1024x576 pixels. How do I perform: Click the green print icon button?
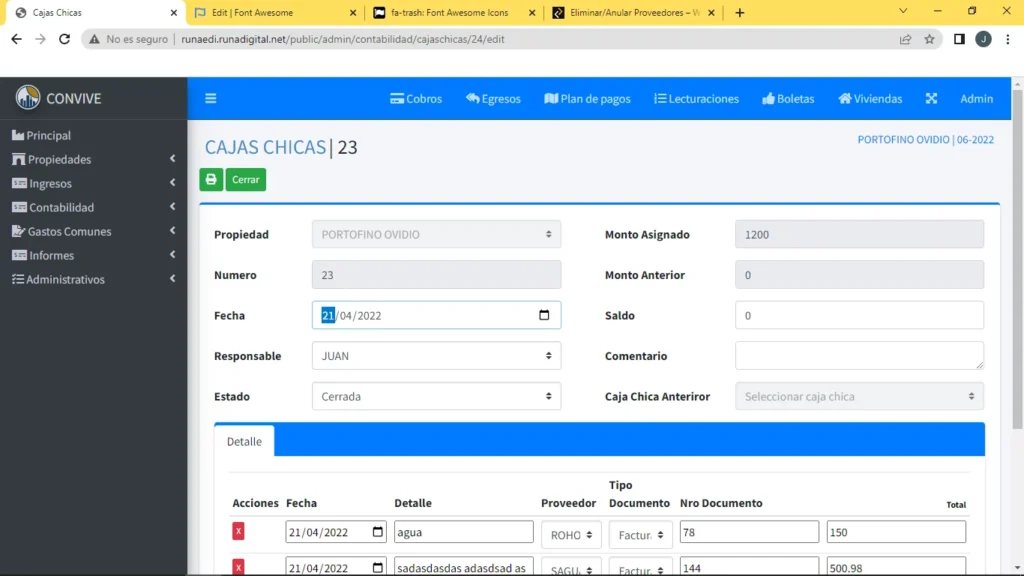(x=211, y=180)
